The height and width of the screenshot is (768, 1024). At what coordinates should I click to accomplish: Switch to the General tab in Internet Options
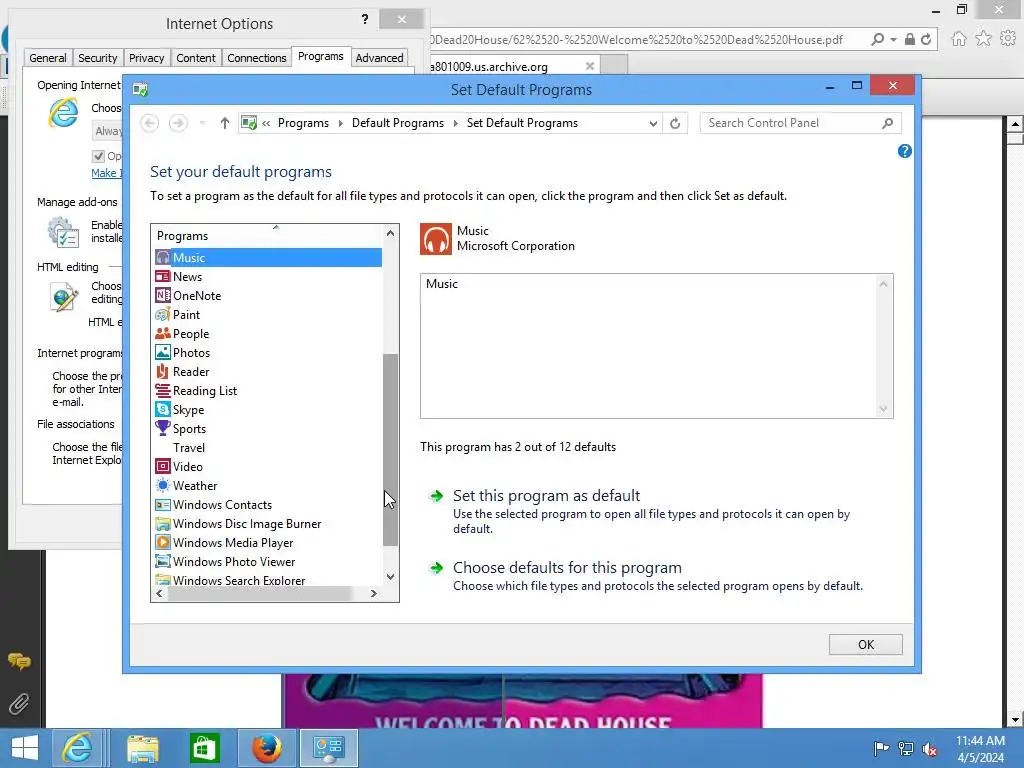[x=48, y=57]
